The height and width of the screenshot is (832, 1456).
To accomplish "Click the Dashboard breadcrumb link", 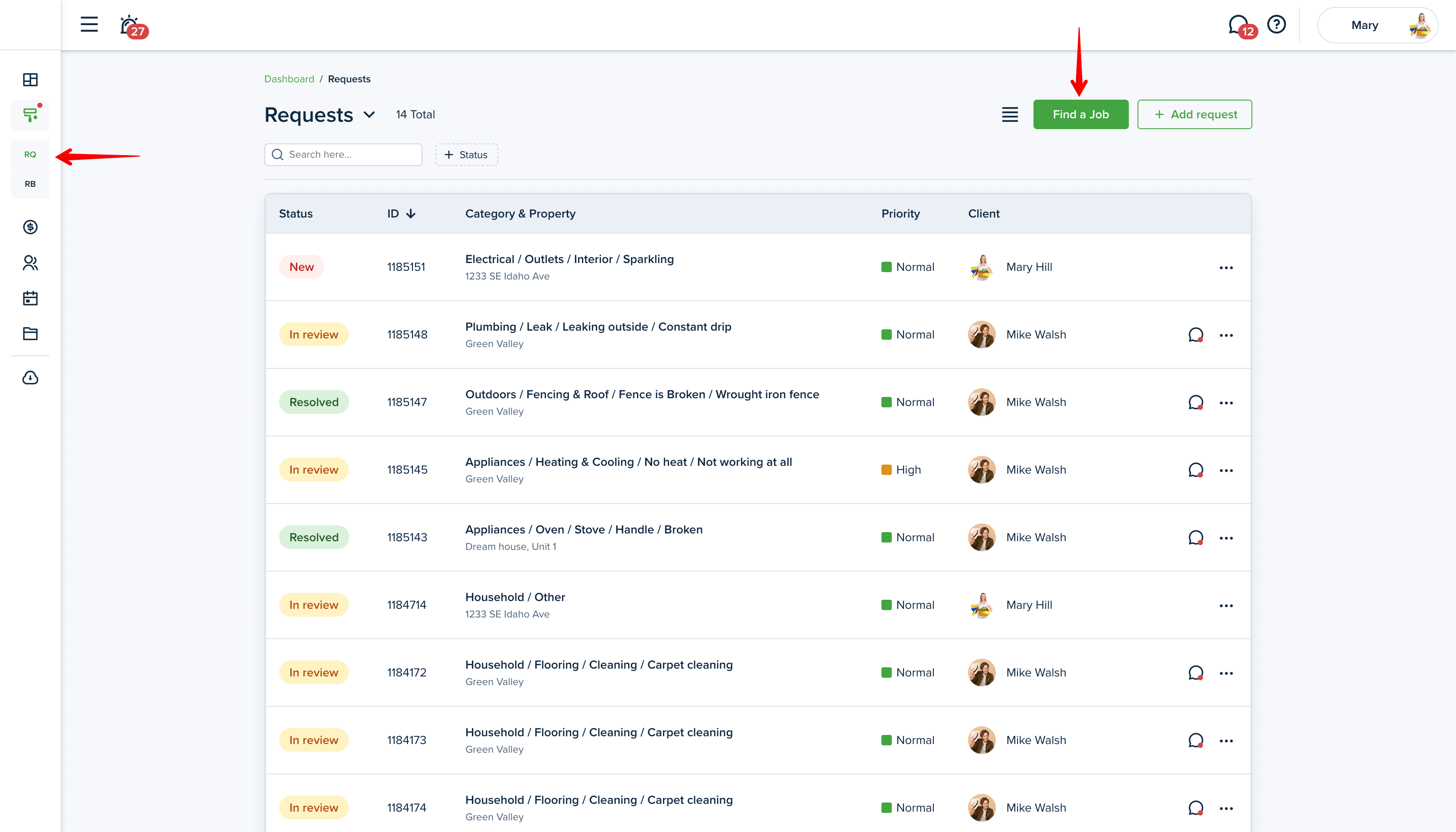I will coord(289,79).
